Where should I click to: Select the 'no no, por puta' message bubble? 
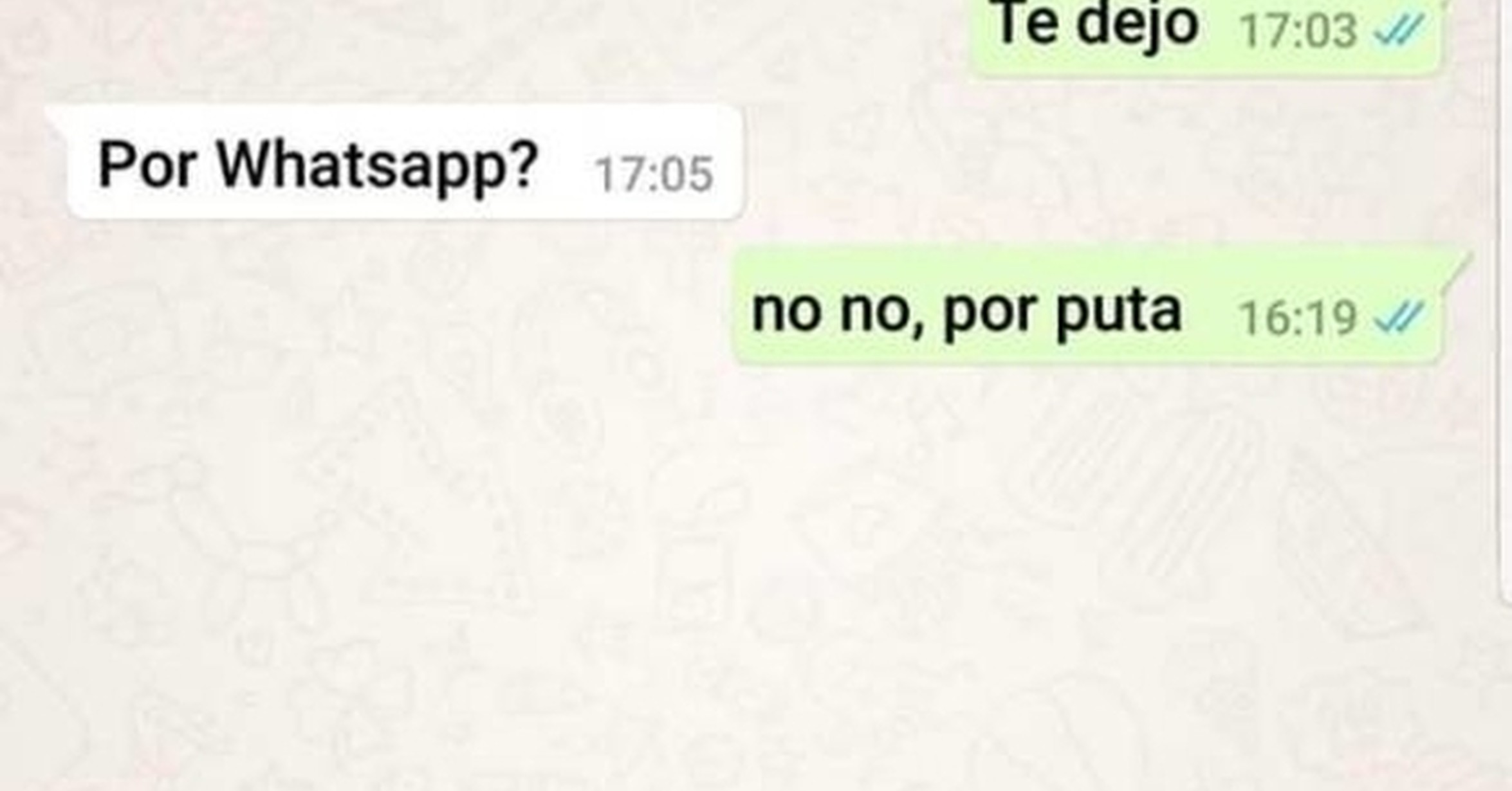pyautogui.click(x=1087, y=307)
